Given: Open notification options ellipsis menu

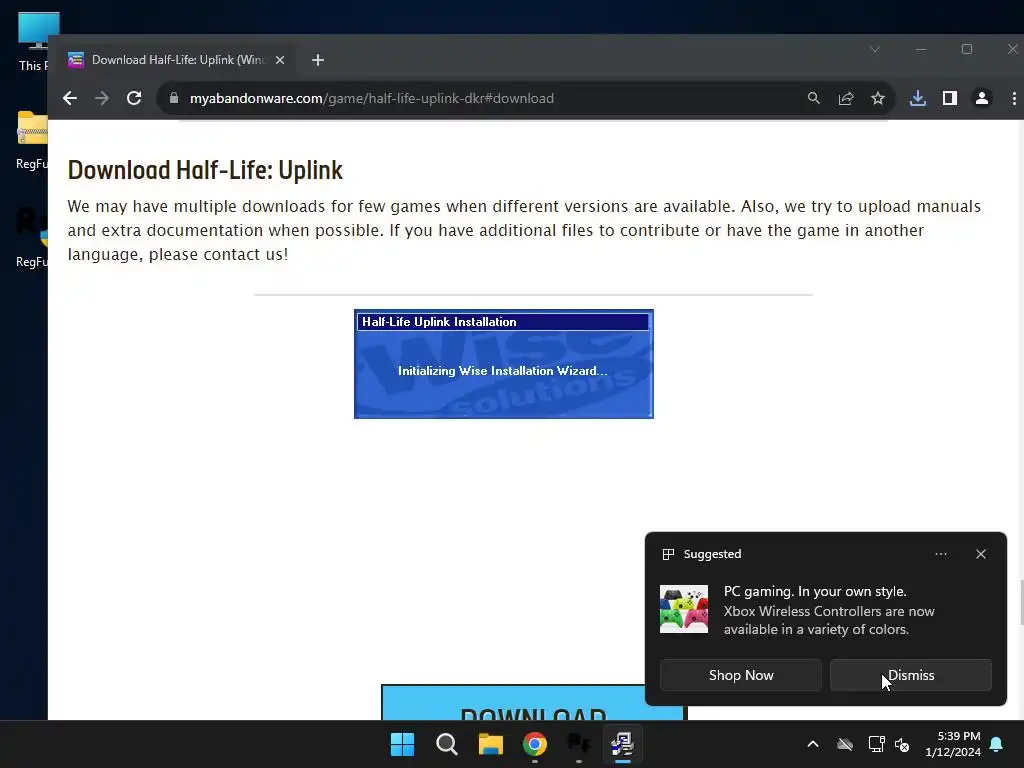Looking at the screenshot, I should click(x=941, y=554).
